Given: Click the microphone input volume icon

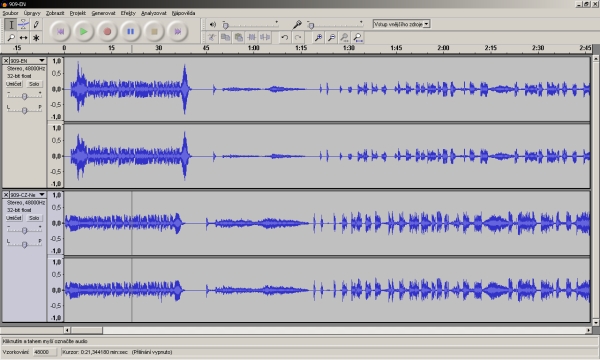Looking at the screenshot, I should [297, 24].
